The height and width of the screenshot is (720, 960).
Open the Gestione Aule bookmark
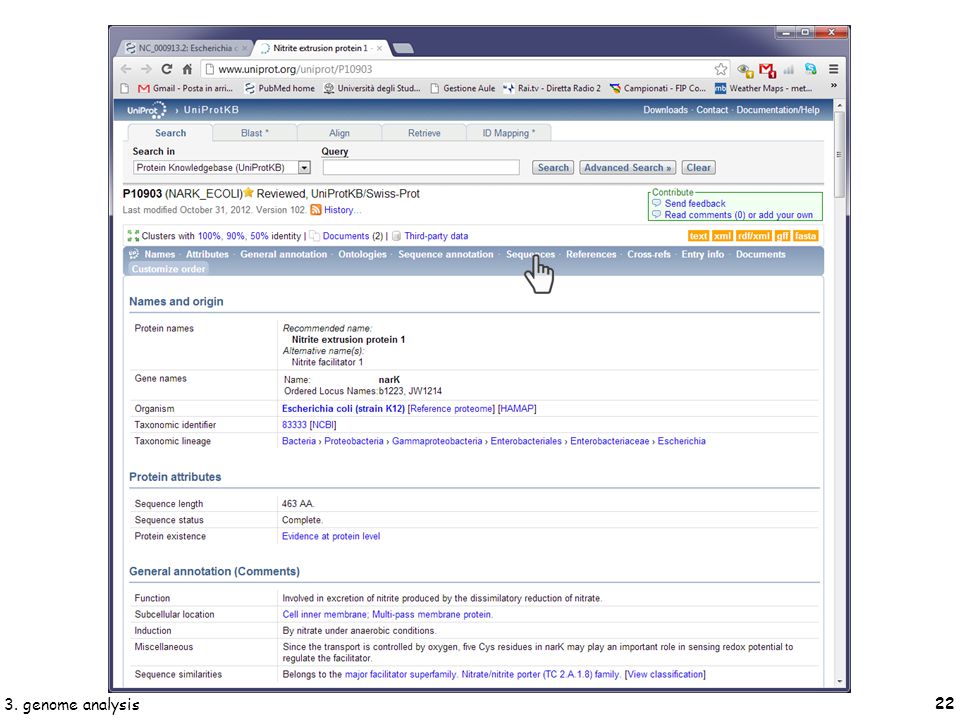coord(463,88)
